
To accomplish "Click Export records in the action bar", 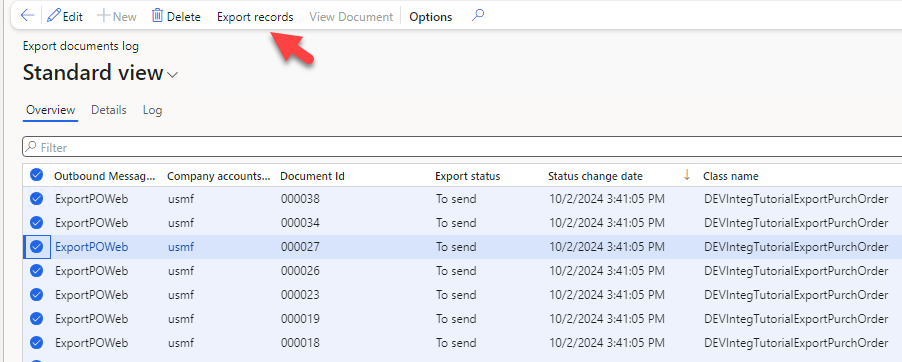I will coord(255,17).
